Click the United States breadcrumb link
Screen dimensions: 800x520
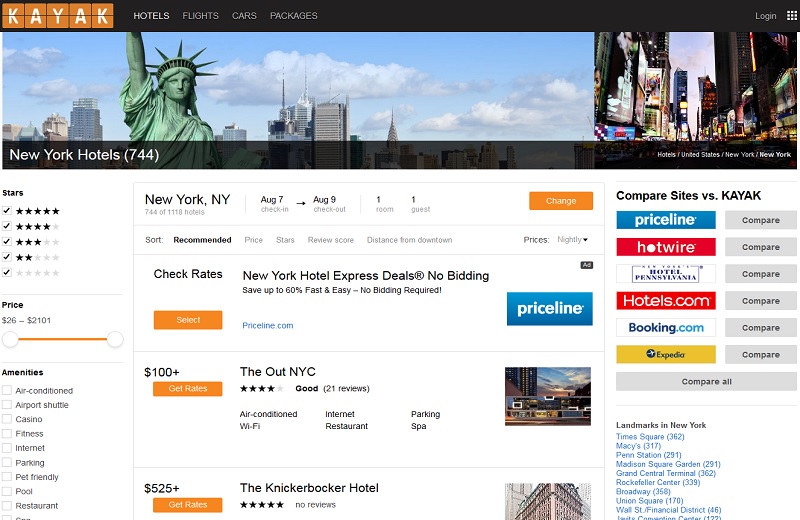[x=700, y=155]
